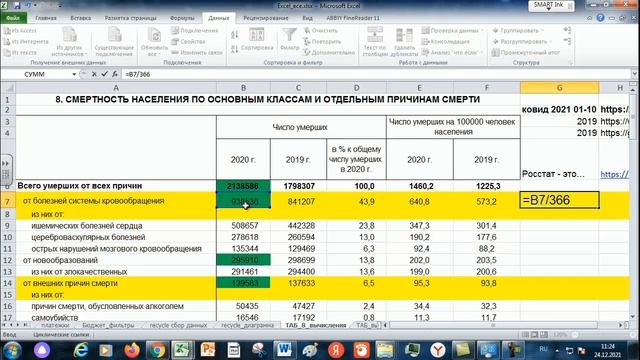Open the Структура group dialog launcher

click(571, 63)
